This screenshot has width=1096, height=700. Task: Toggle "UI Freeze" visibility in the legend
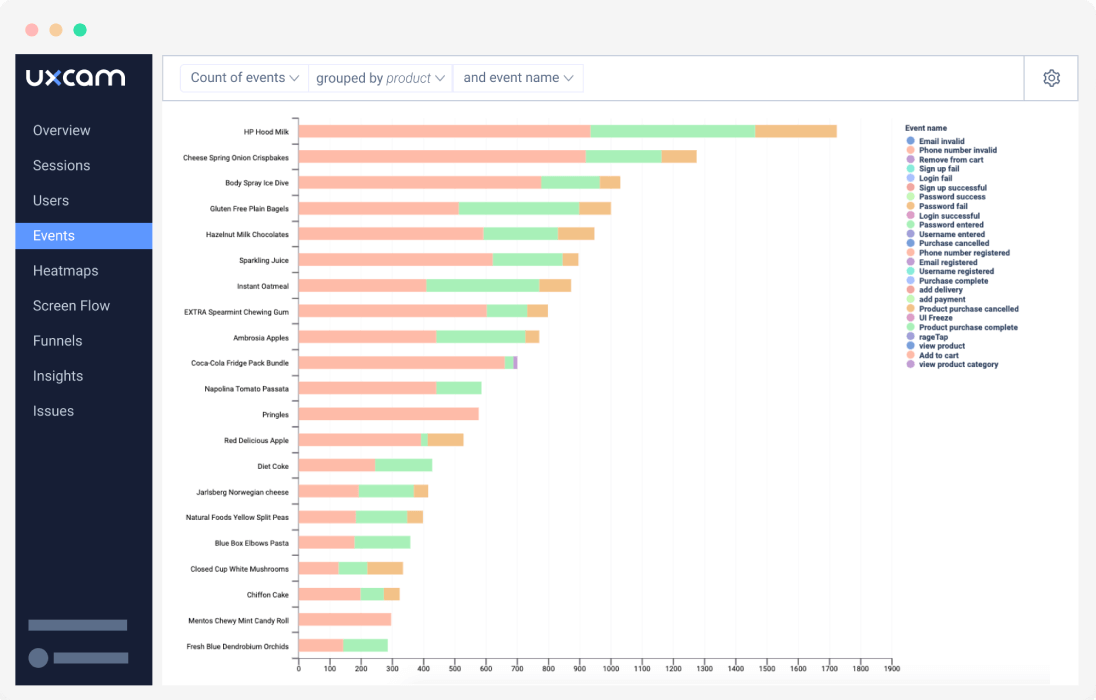(x=936, y=318)
